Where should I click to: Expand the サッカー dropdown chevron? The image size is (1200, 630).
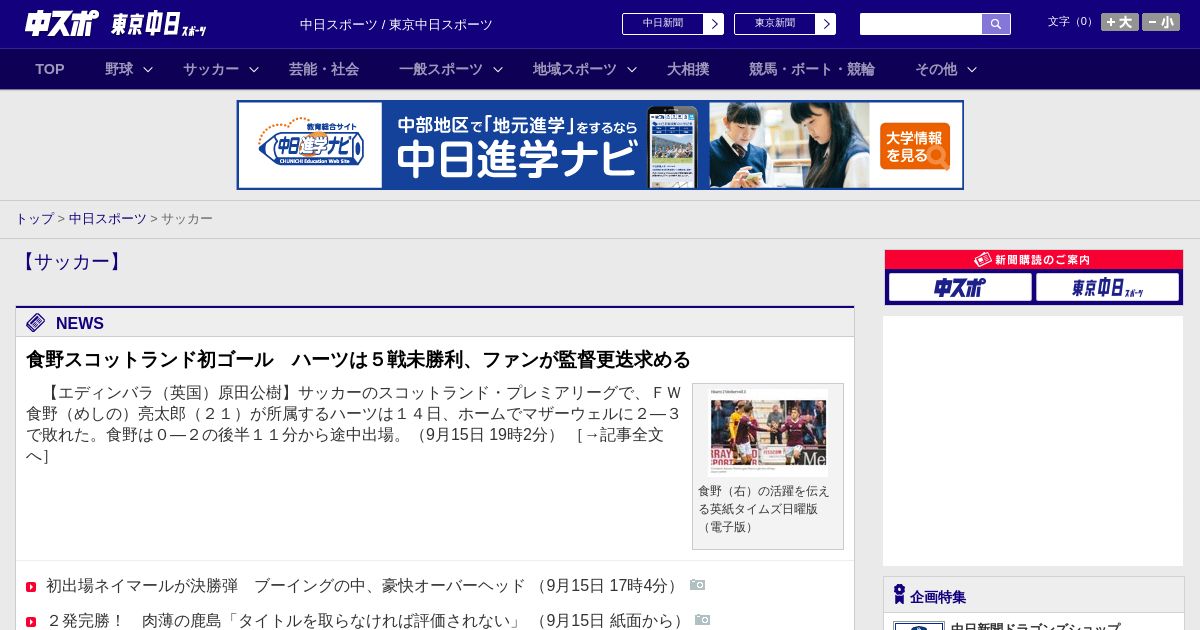pyautogui.click(x=254, y=69)
